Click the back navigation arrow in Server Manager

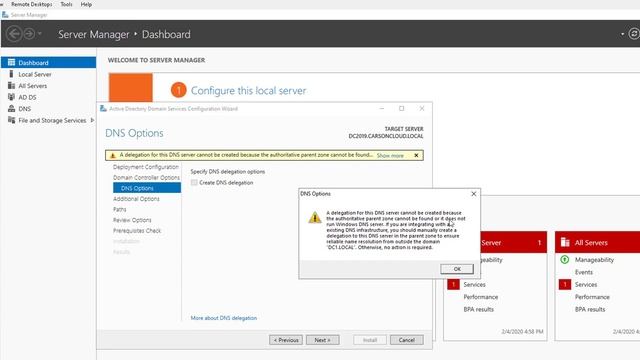[x=14, y=34]
